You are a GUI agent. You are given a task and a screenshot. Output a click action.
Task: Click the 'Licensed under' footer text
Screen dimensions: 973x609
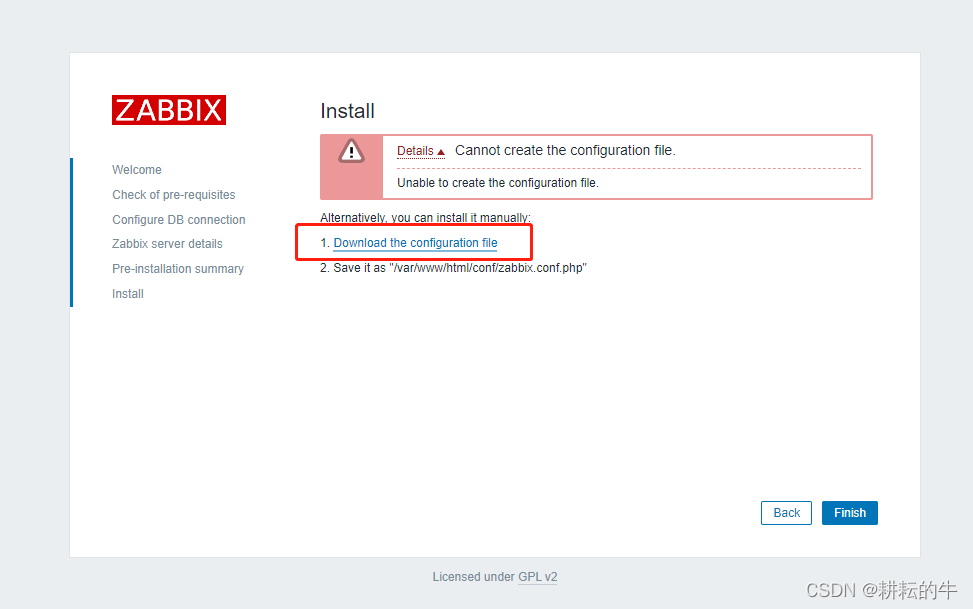[x=473, y=577]
